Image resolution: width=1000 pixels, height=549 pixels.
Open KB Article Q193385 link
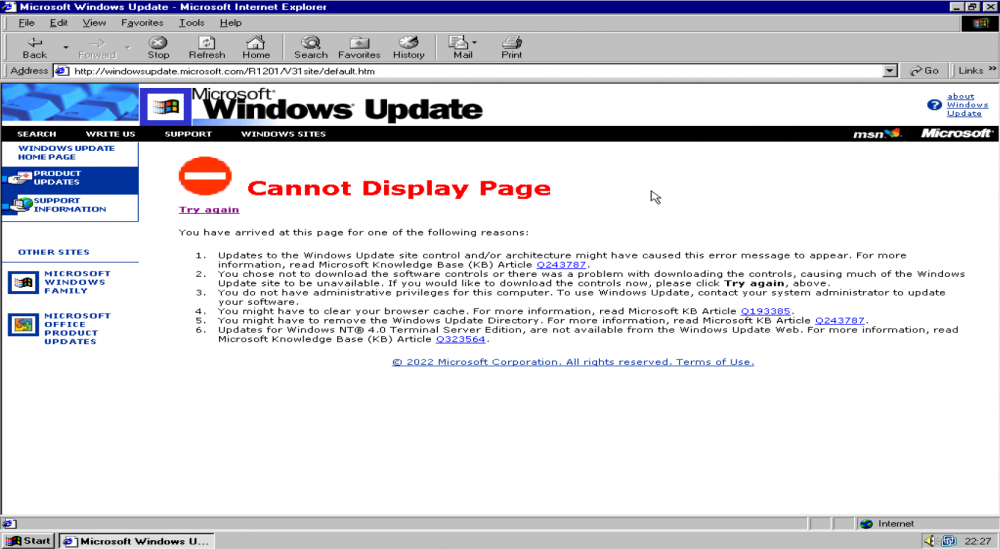[x=765, y=311]
